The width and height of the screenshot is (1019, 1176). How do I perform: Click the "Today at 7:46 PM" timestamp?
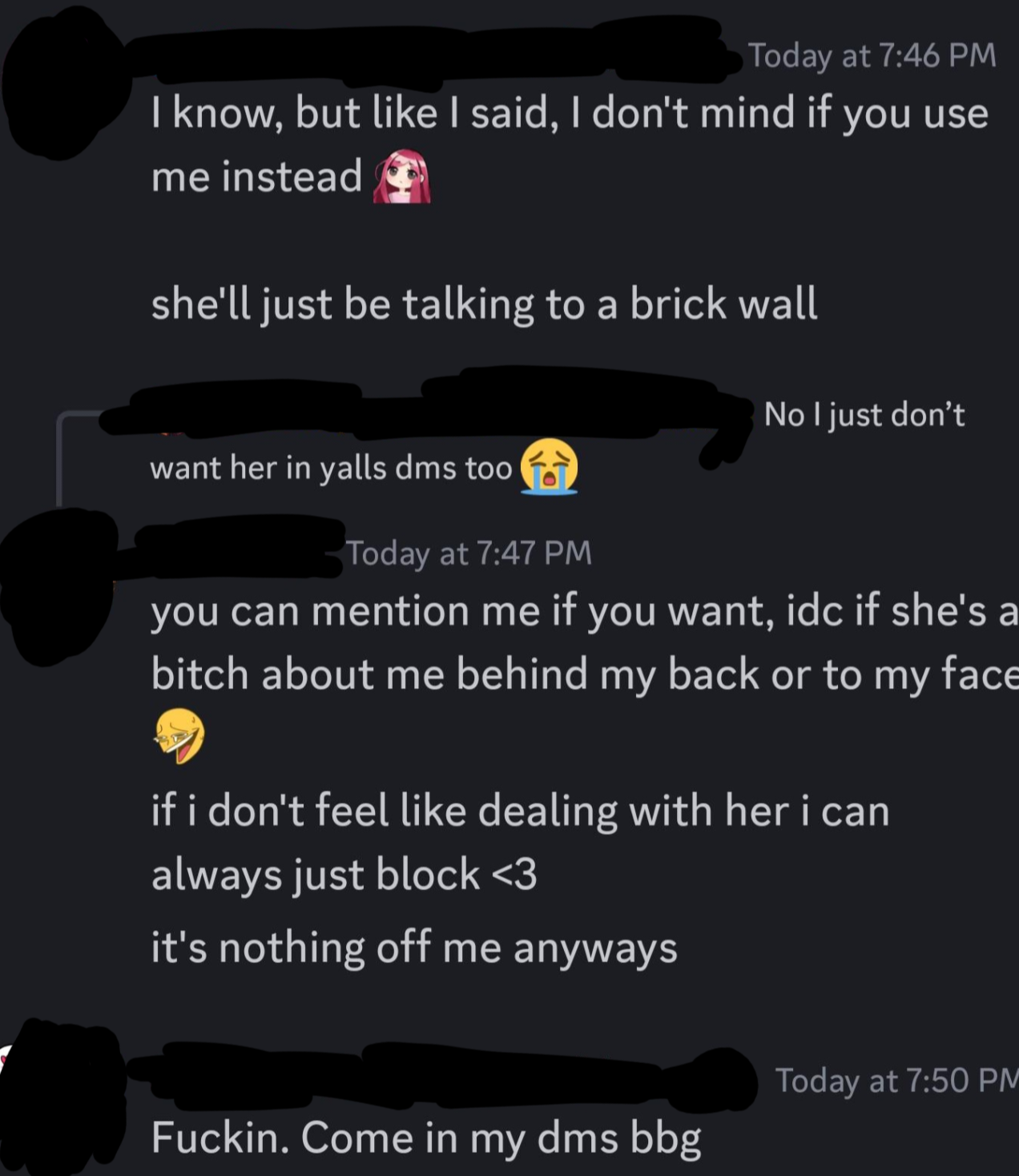point(872,56)
